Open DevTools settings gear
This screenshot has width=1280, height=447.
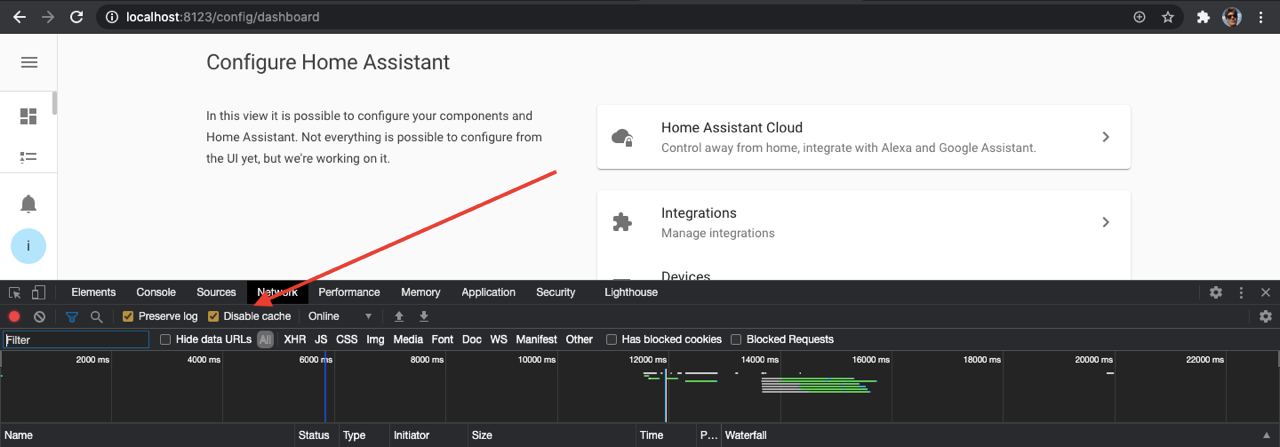pos(1216,292)
